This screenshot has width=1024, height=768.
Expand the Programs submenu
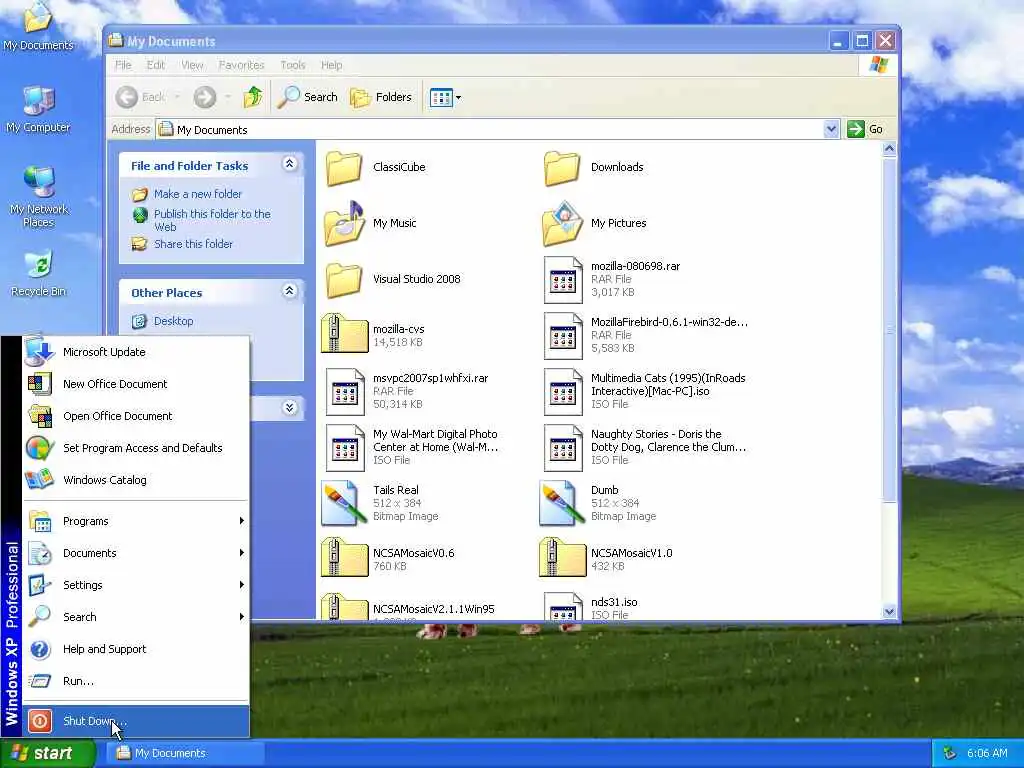(136, 521)
